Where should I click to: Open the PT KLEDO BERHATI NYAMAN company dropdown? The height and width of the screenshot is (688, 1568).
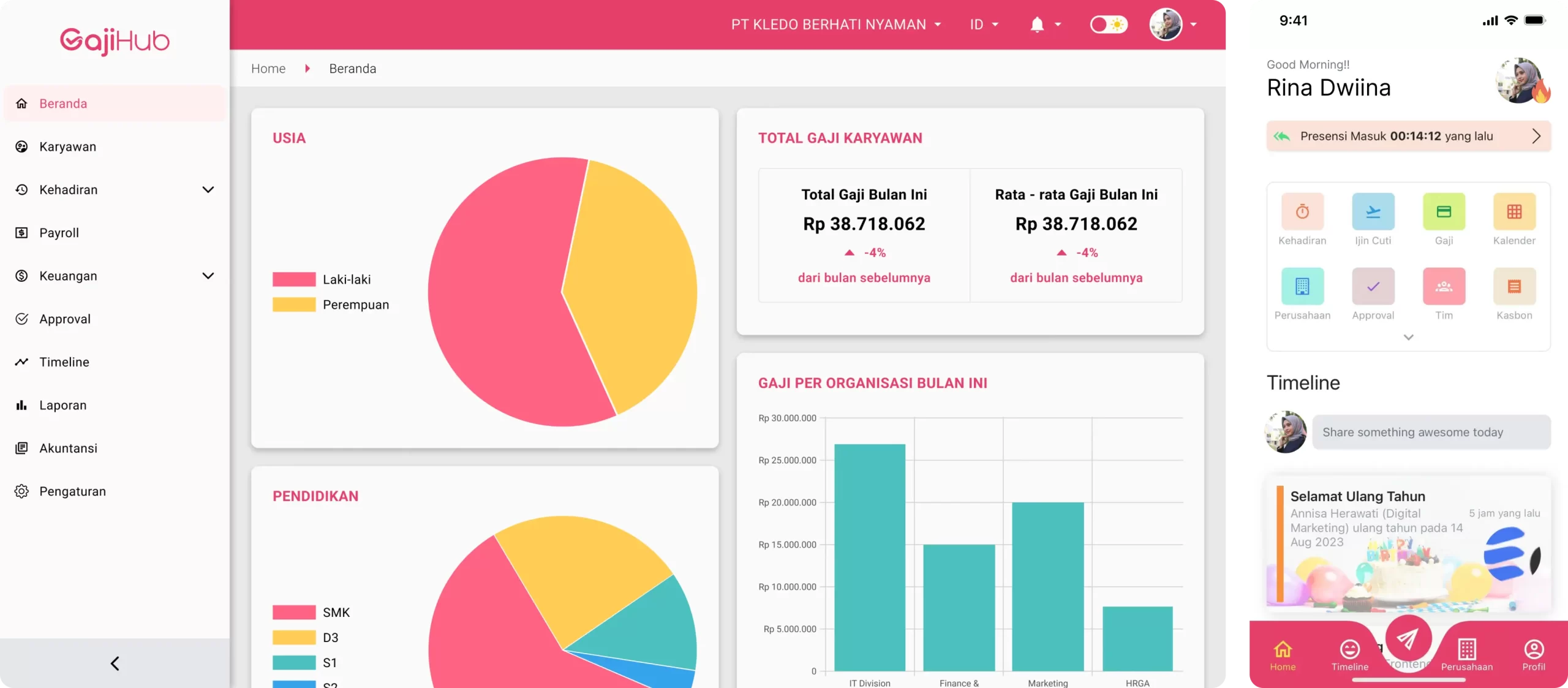pyautogui.click(x=834, y=24)
